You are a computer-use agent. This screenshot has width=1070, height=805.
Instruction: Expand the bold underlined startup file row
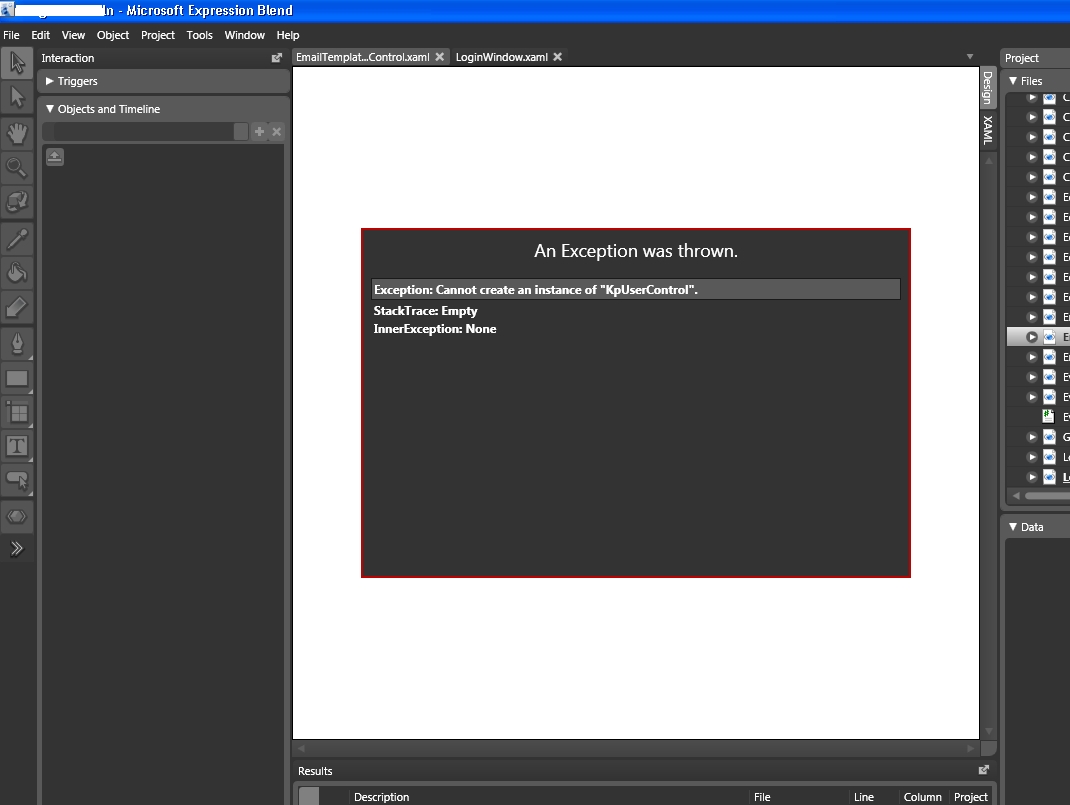[x=1032, y=478]
